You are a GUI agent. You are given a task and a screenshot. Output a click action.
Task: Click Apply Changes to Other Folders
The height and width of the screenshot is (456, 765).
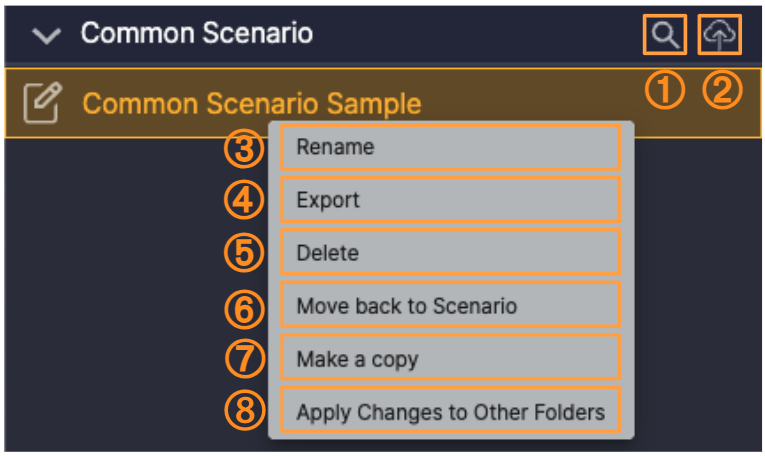click(x=450, y=411)
